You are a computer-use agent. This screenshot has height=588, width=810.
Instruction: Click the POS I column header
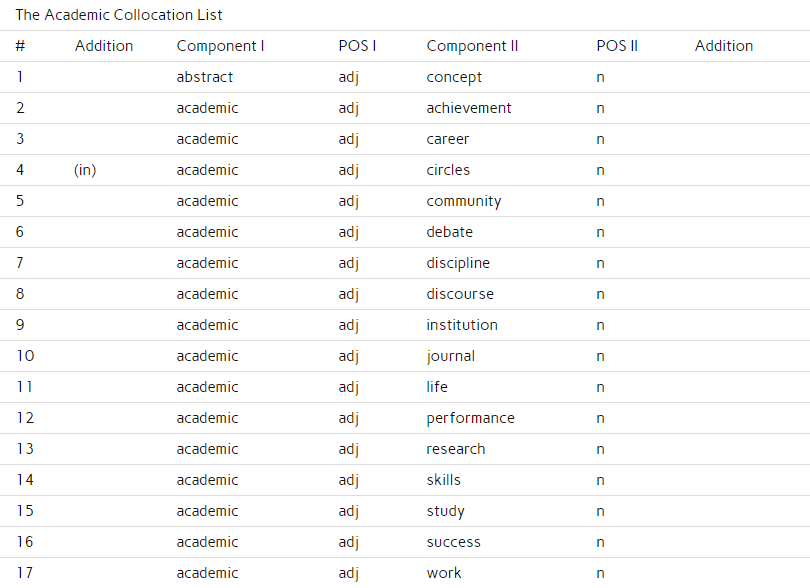pyautogui.click(x=357, y=46)
